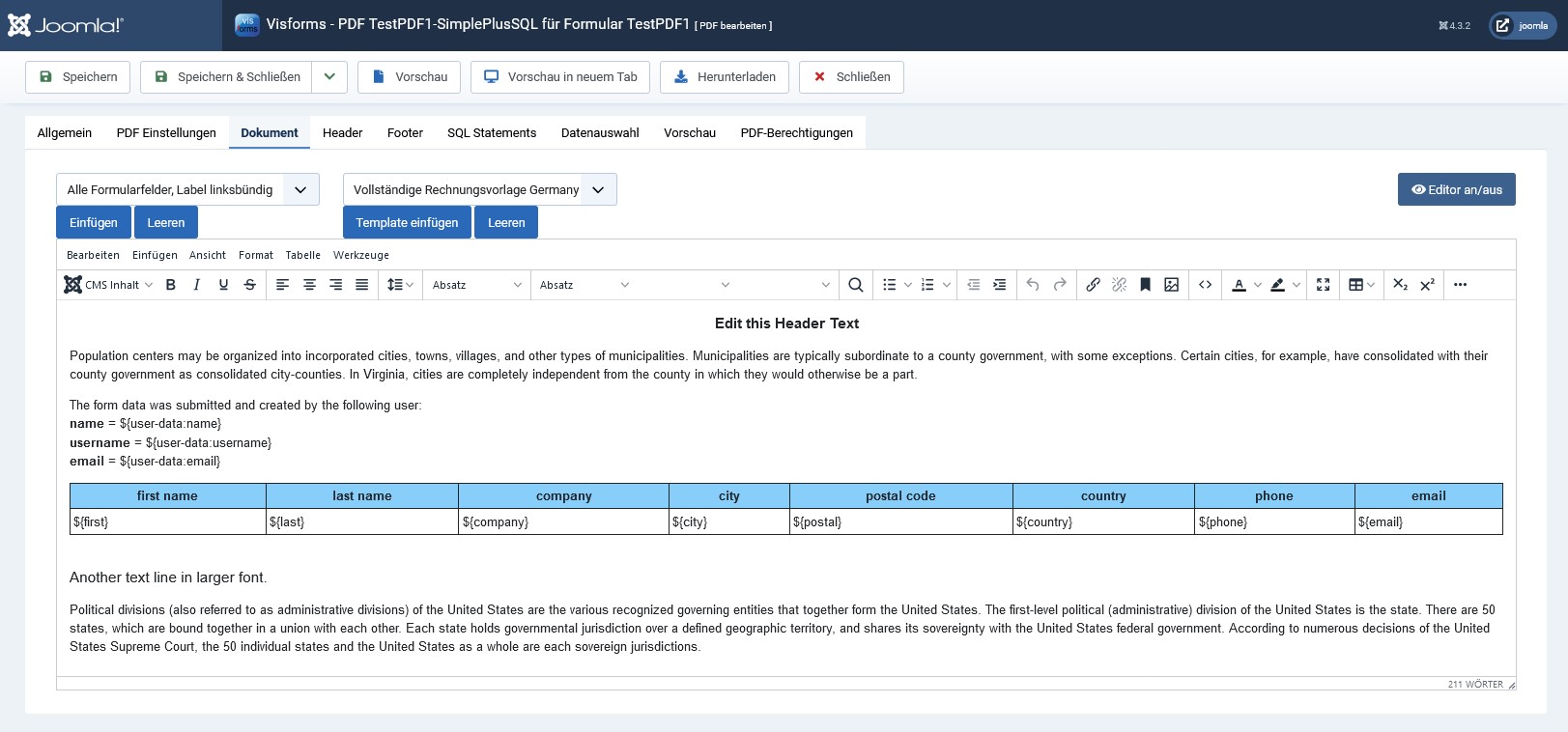Expand Rechnungsvorlage Germany template dropdown
This screenshot has height=732, width=1568.
coord(480,189)
